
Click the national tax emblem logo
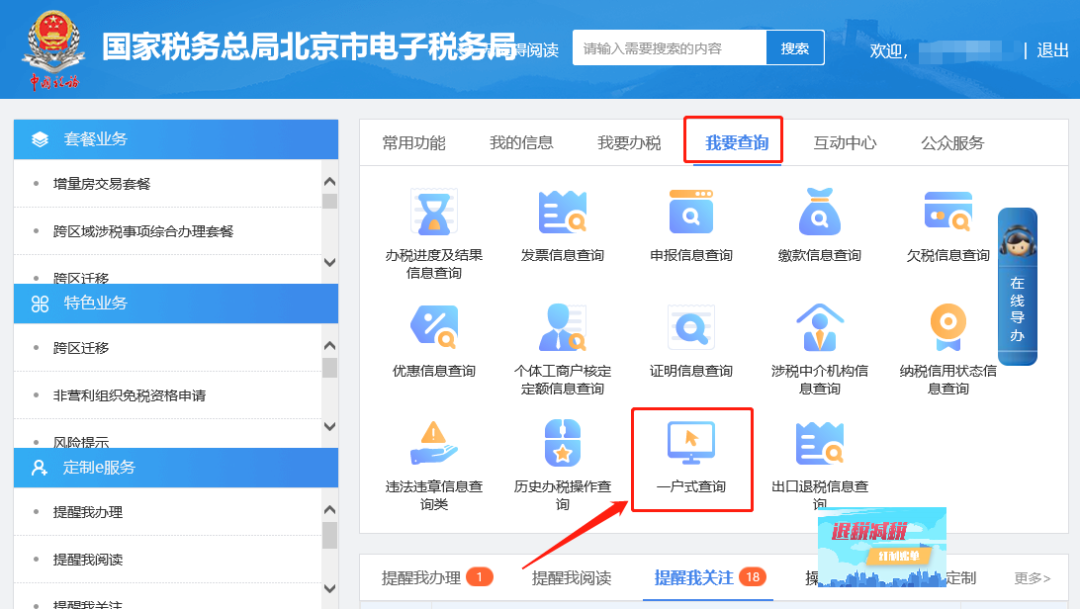[53, 48]
